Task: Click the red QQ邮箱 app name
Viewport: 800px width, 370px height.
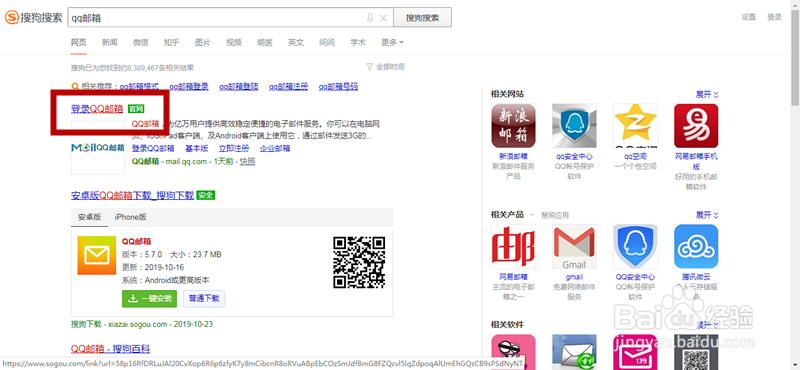Action: pyautogui.click(x=137, y=241)
